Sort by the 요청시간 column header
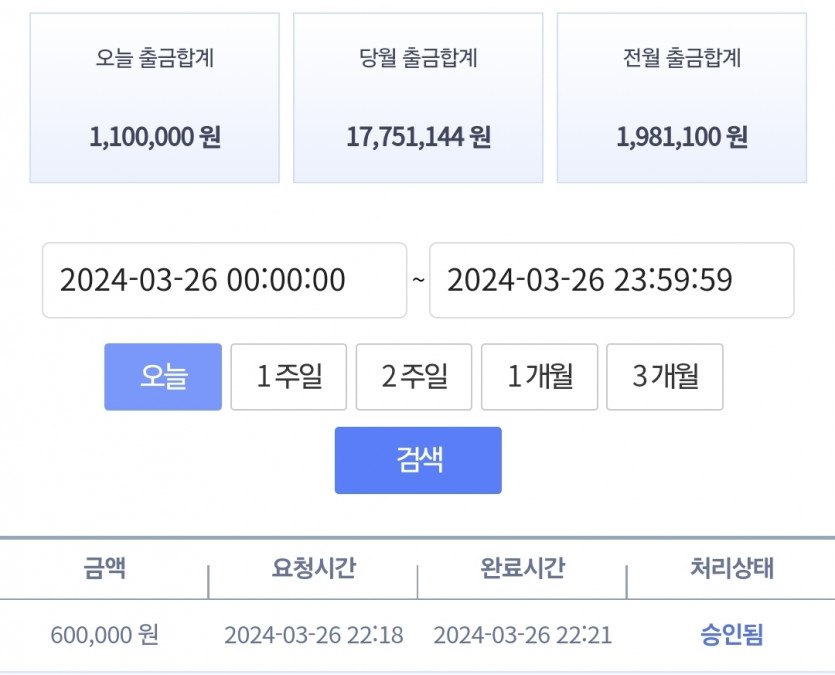This screenshot has height=675, width=835. pos(313,567)
